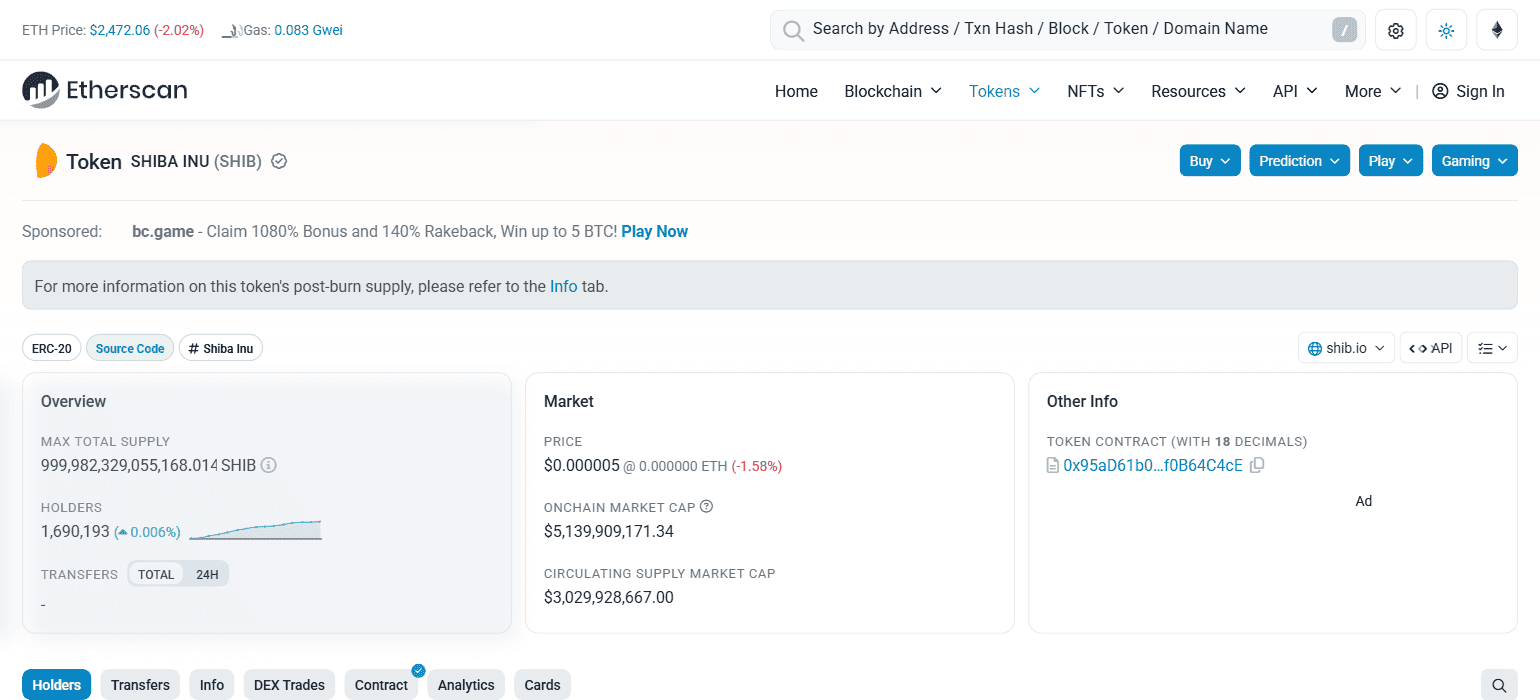
Task: Click the $5,139,909,171.34 market cap value
Action: (x=609, y=531)
